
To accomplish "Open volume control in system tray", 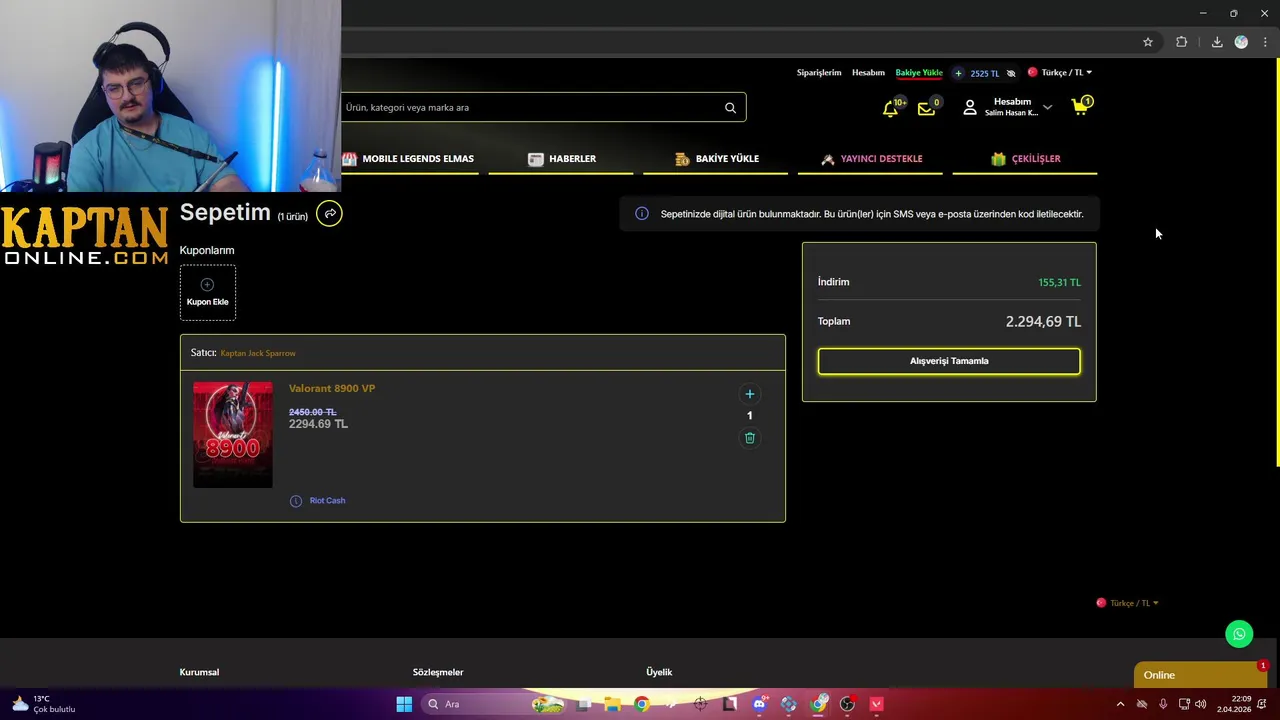I will coord(1200,704).
